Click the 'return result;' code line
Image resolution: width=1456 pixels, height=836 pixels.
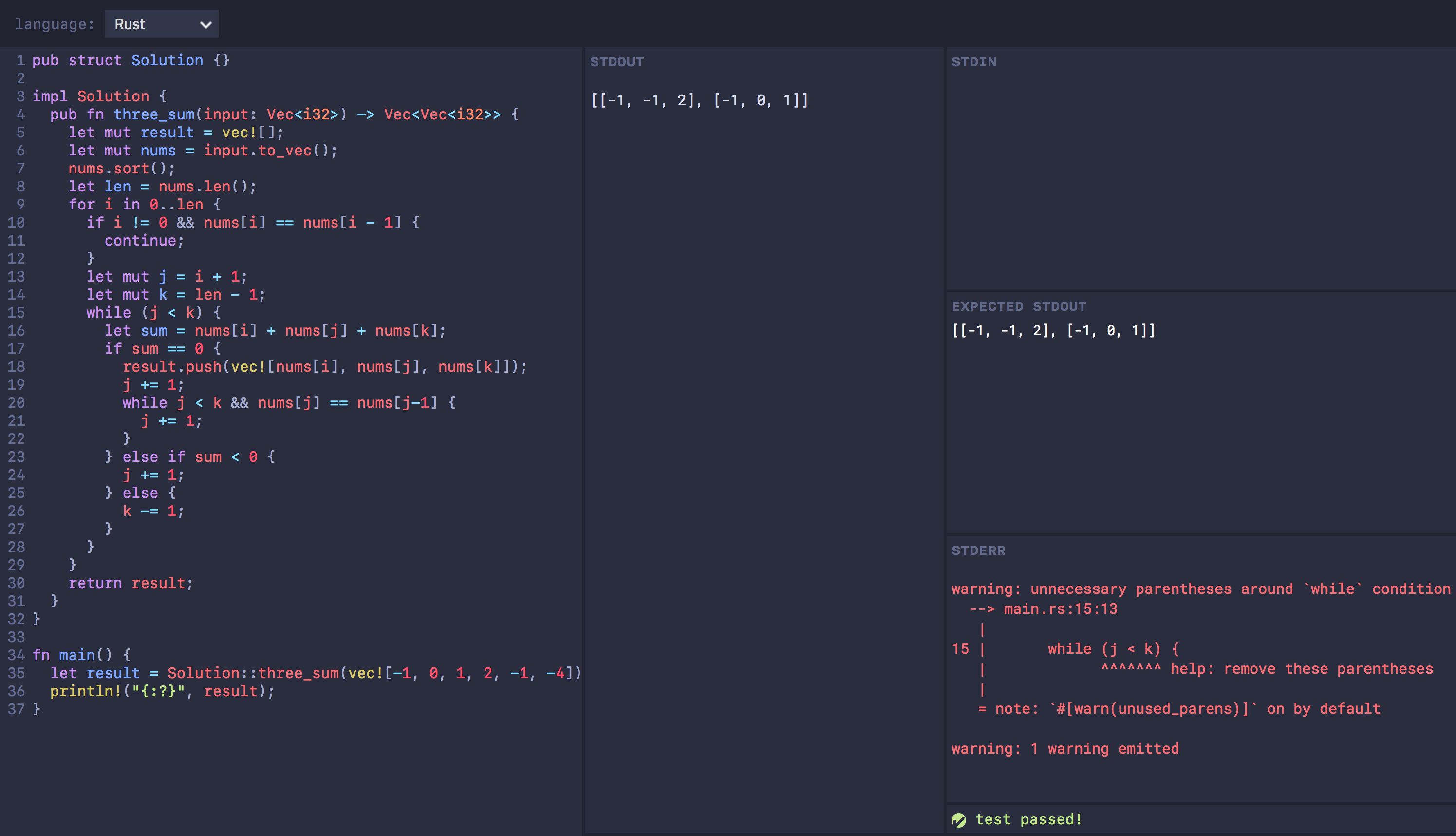pyautogui.click(x=131, y=583)
